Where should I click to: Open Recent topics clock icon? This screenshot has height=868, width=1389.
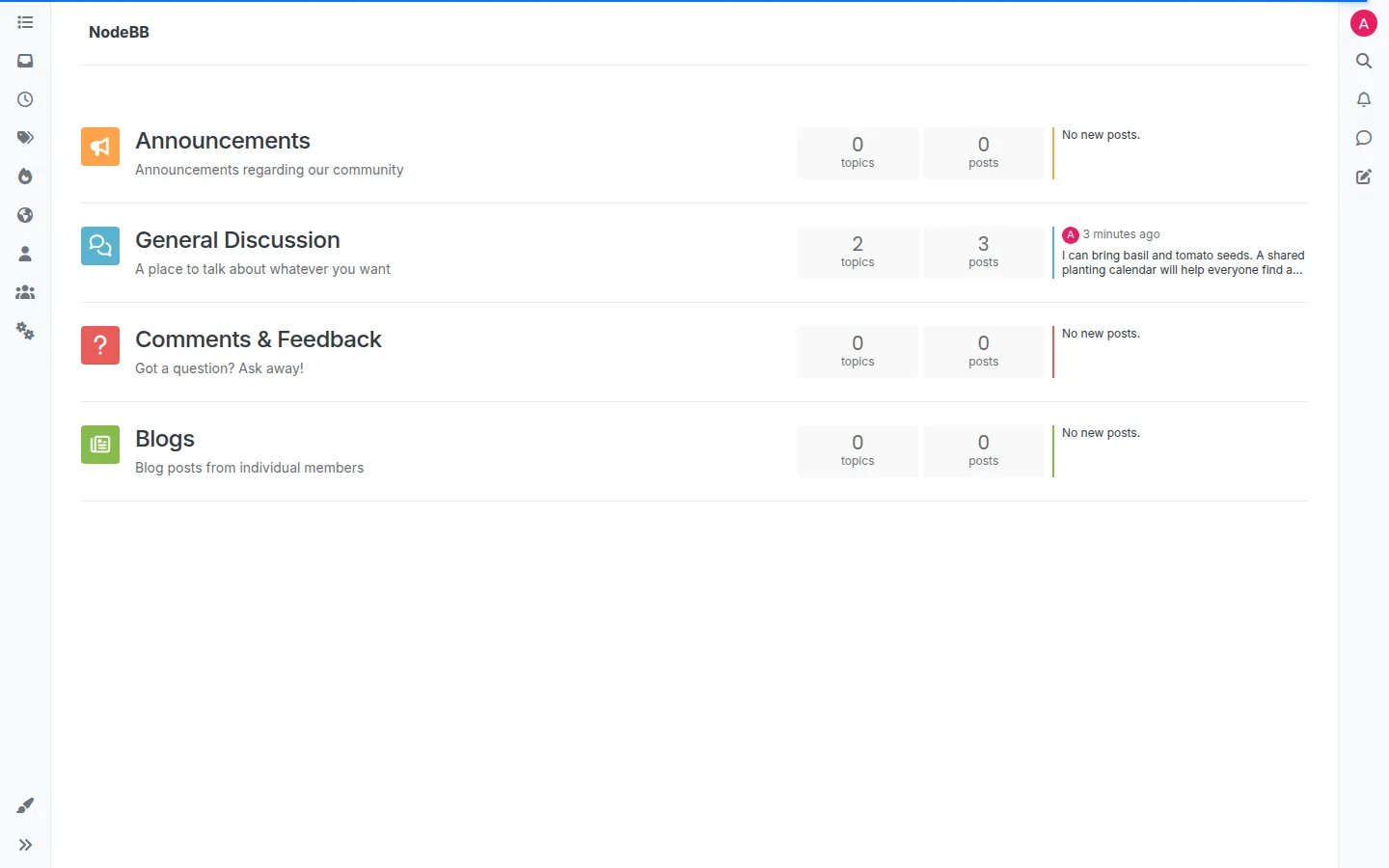[x=25, y=99]
